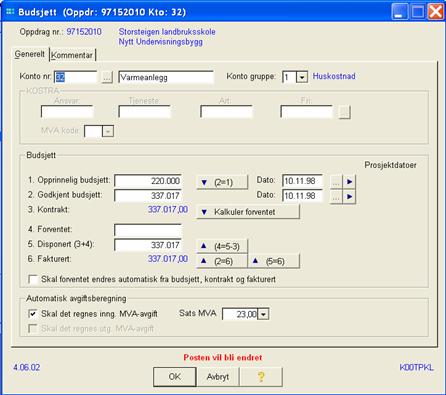Viewport: 446px width, 395px height.
Task: Click 'Nytt Undervisningsbygg' text
Action: tap(161, 42)
